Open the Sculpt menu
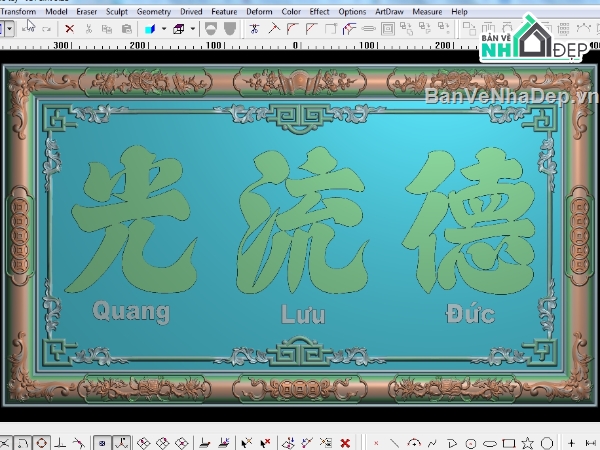Viewport: 600px width, 450px height. tap(117, 12)
